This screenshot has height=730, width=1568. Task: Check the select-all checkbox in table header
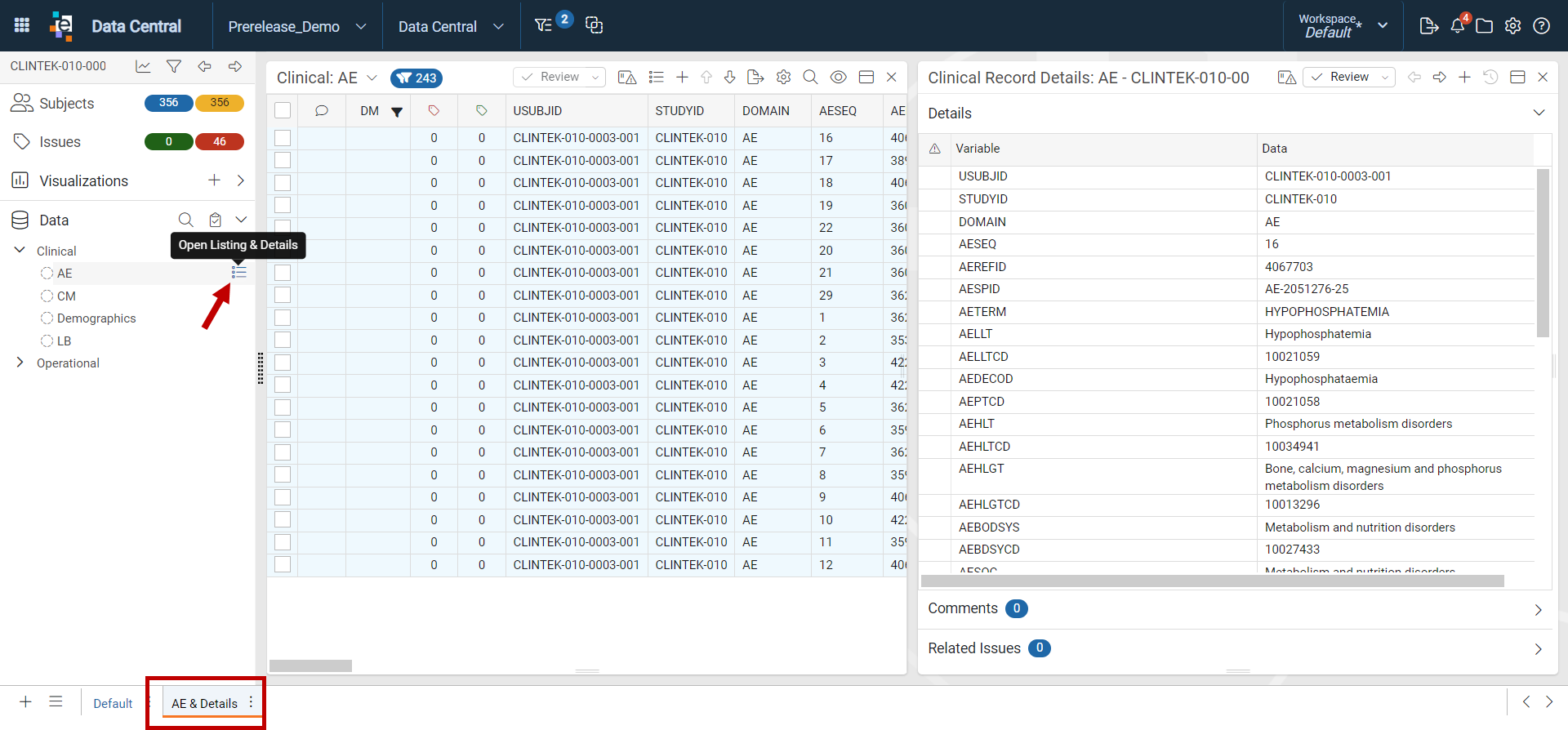pyautogui.click(x=283, y=110)
